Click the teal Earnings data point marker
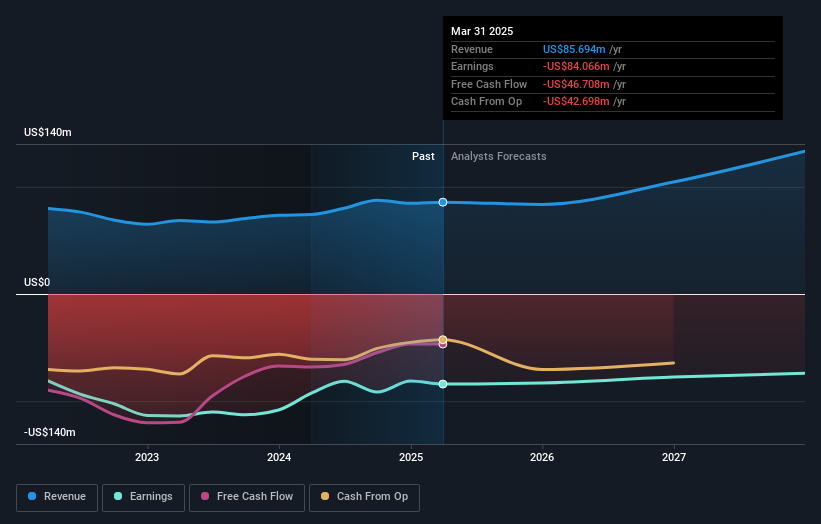Image resolution: width=821 pixels, height=524 pixels. (443, 384)
